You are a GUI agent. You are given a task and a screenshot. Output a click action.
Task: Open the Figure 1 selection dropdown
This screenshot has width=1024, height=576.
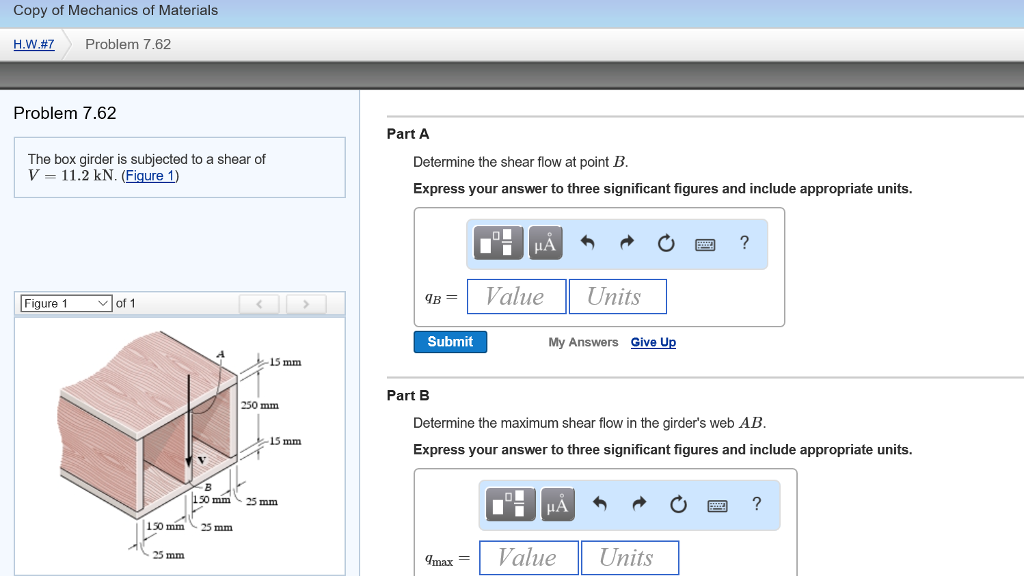(65, 302)
